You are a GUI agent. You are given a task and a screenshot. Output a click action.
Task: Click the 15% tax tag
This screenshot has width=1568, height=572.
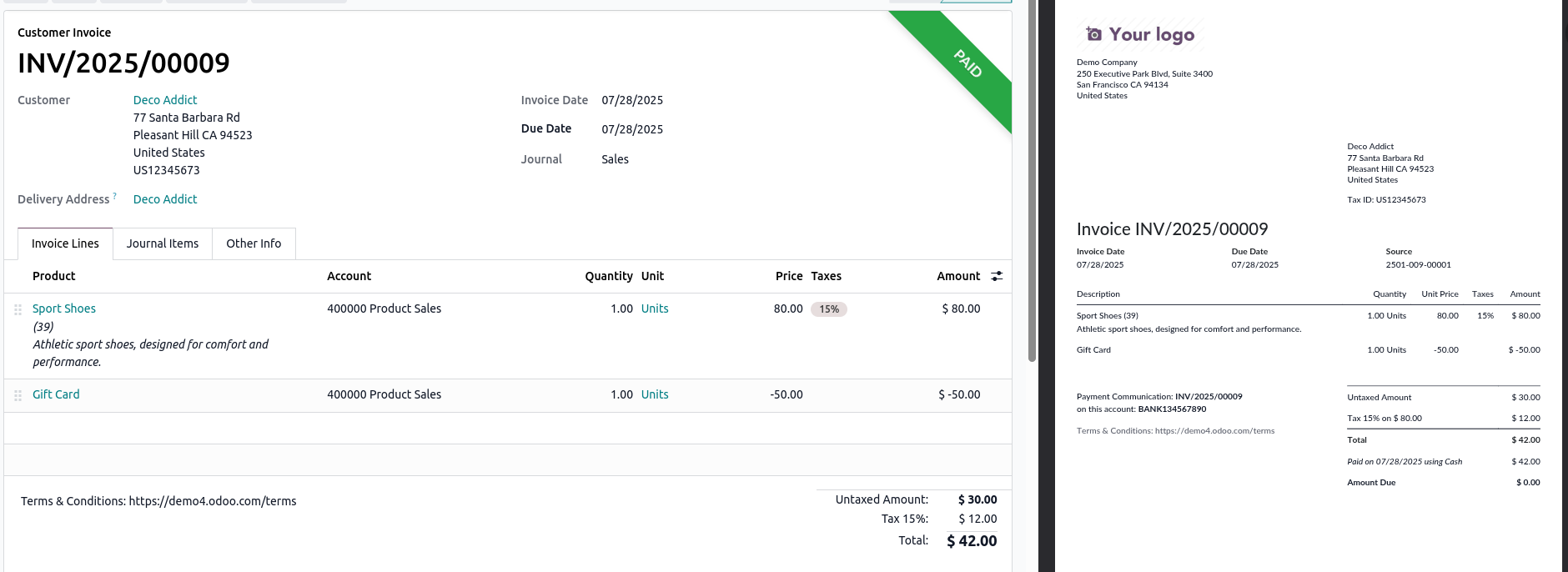point(828,309)
